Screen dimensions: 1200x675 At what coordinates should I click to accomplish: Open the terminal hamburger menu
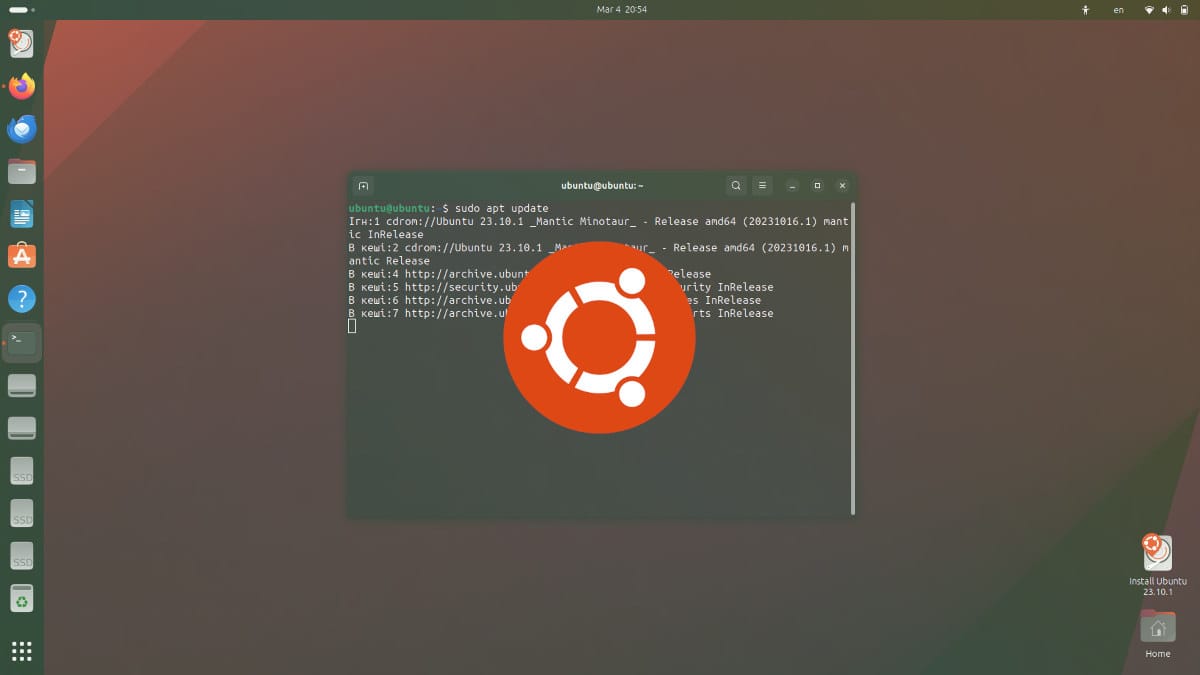pos(762,185)
